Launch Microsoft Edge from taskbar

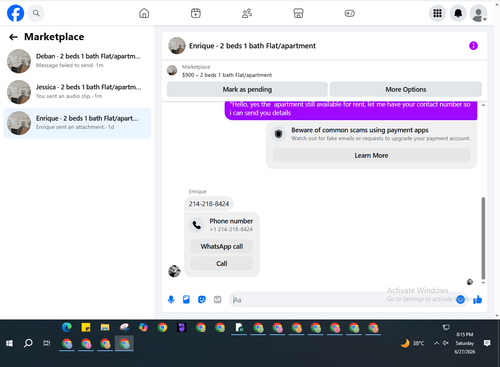tap(67, 328)
